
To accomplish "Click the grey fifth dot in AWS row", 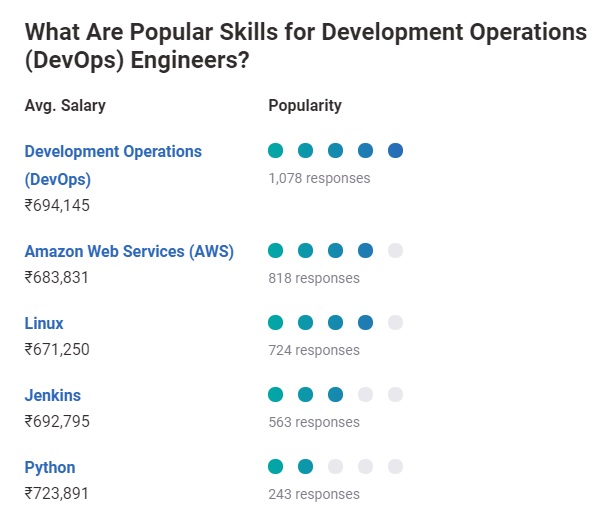I will tap(395, 251).
